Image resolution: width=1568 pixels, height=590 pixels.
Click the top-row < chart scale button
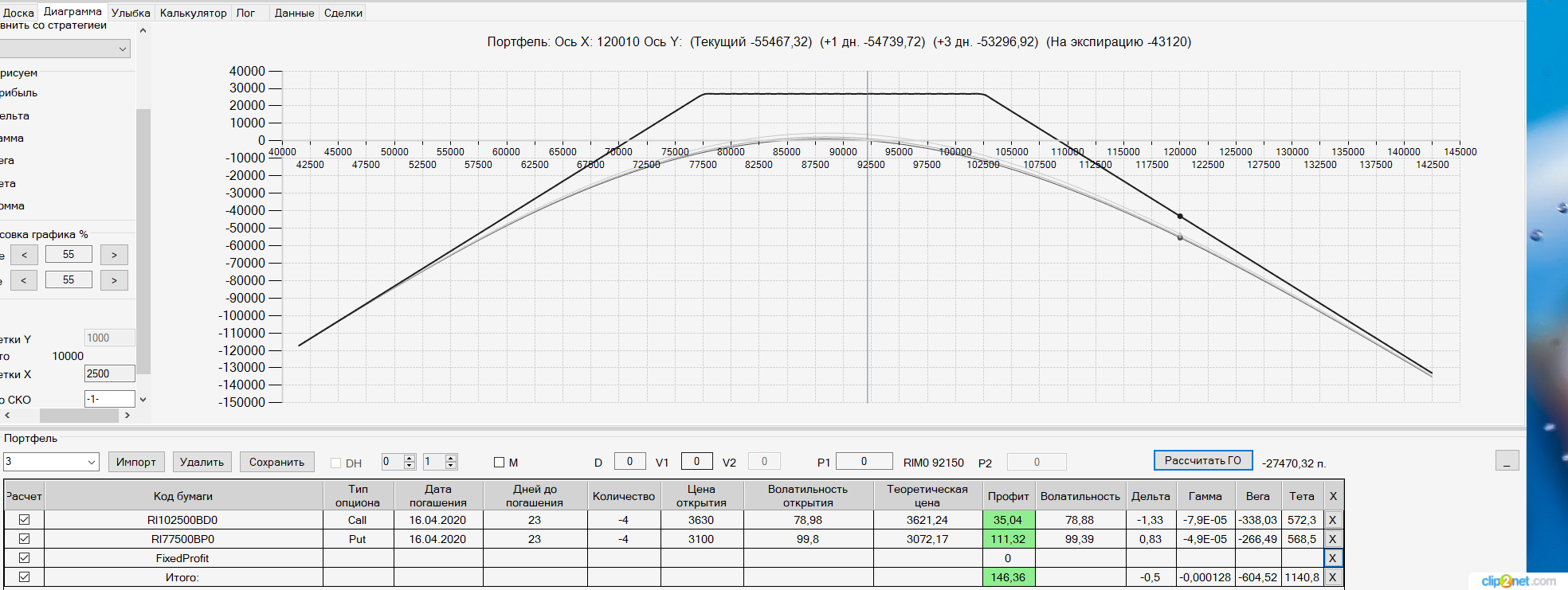[24, 255]
